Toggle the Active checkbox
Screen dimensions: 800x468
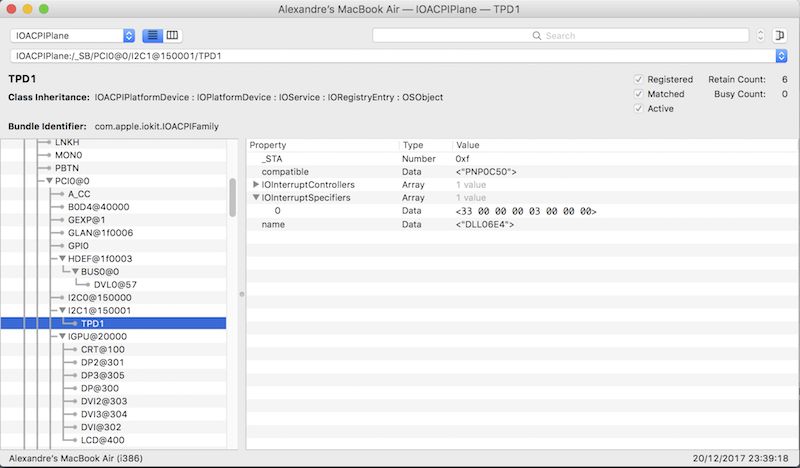pos(638,109)
